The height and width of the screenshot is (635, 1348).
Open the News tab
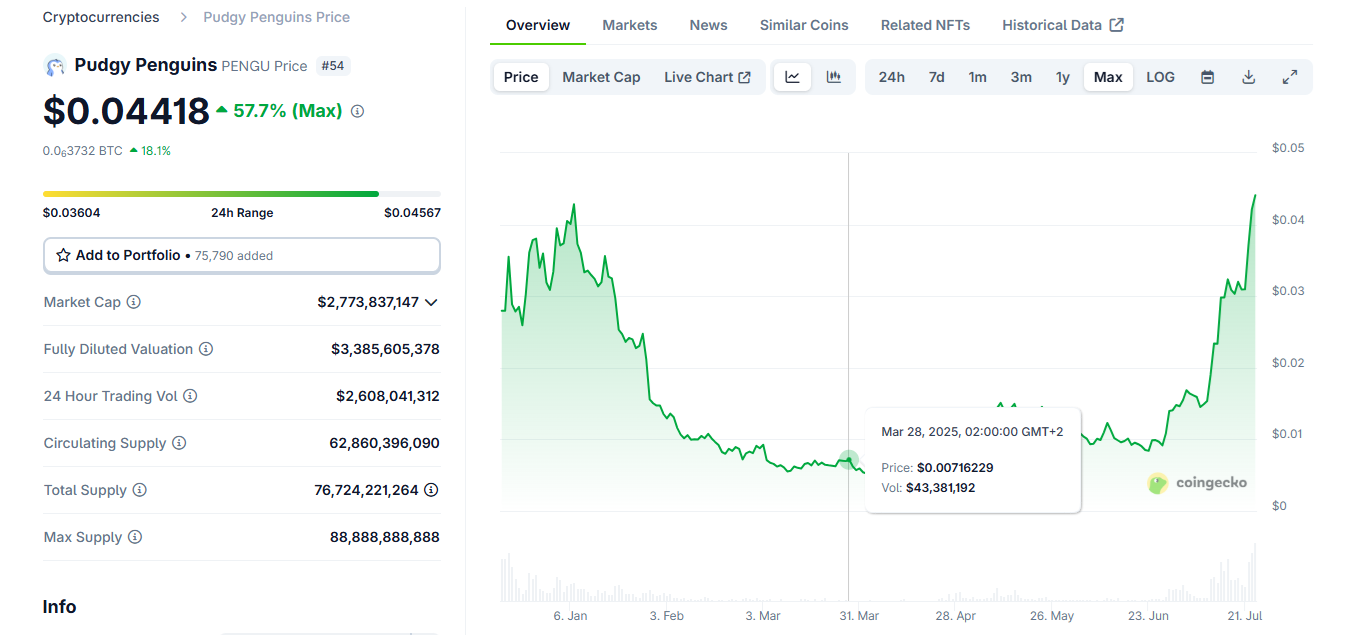coord(709,25)
